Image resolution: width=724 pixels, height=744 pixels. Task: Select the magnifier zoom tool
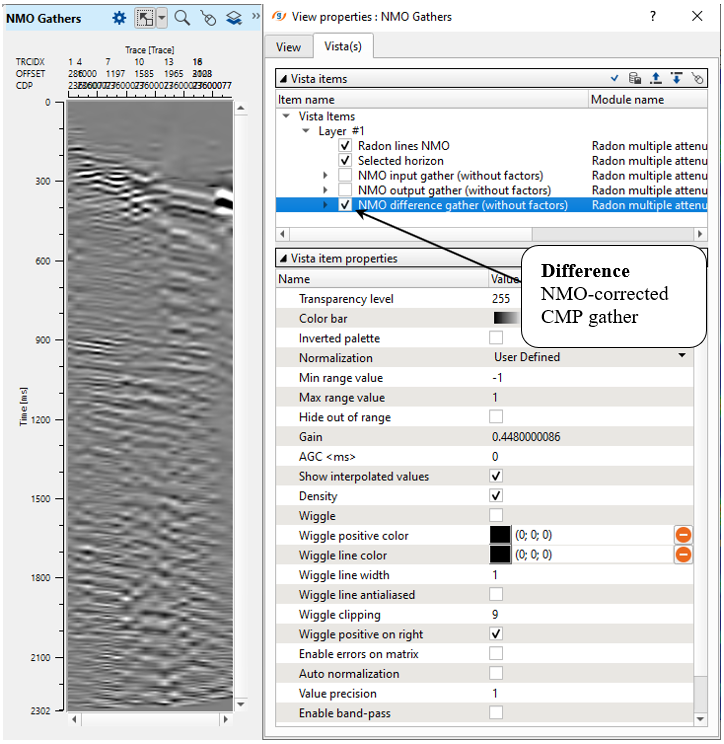(x=182, y=17)
